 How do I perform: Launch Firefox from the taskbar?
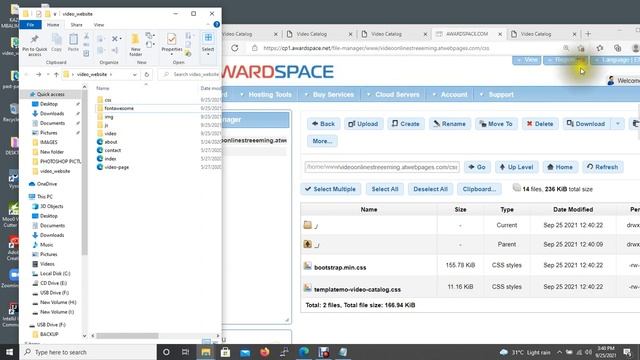click(264, 352)
